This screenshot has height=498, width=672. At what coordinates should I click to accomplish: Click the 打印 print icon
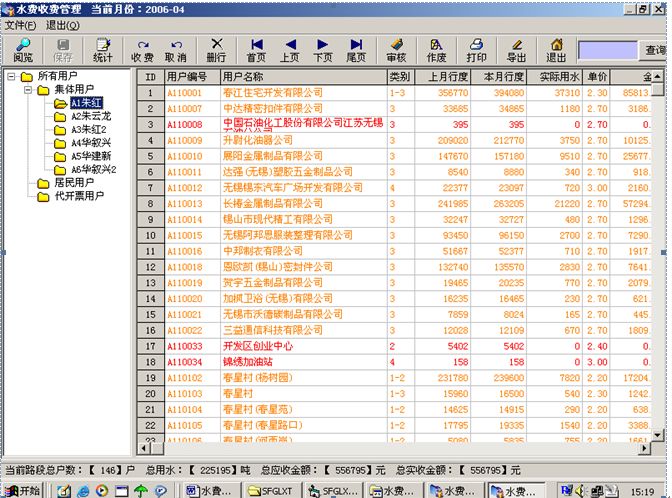coord(476,50)
